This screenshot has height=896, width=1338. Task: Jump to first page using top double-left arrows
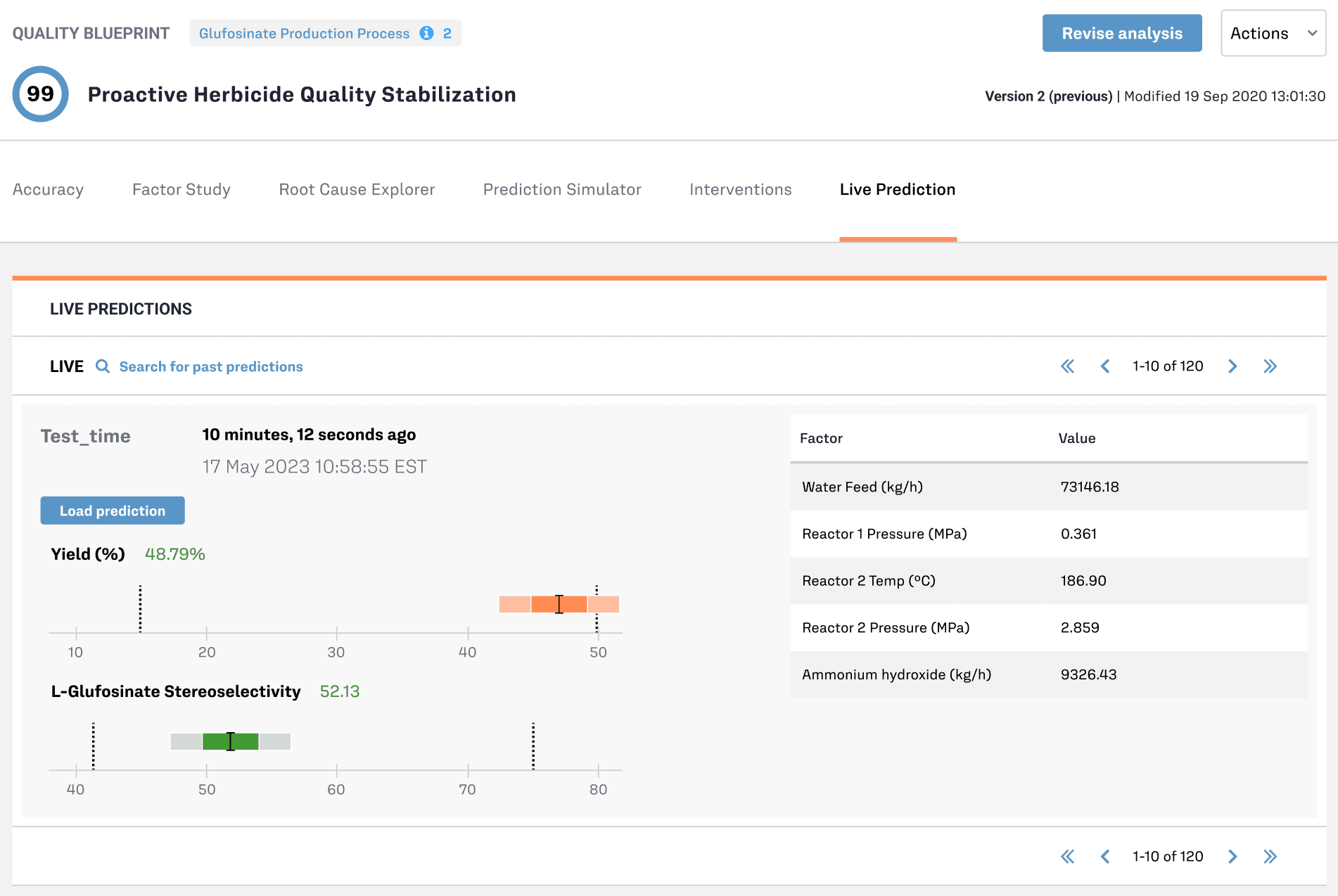[1067, 366]
